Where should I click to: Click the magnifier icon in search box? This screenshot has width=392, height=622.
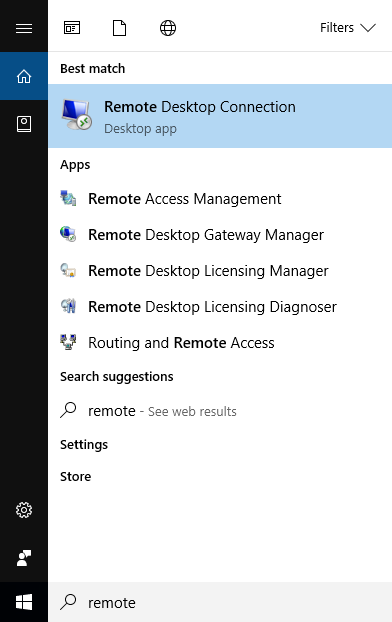[x=68, y=602]
